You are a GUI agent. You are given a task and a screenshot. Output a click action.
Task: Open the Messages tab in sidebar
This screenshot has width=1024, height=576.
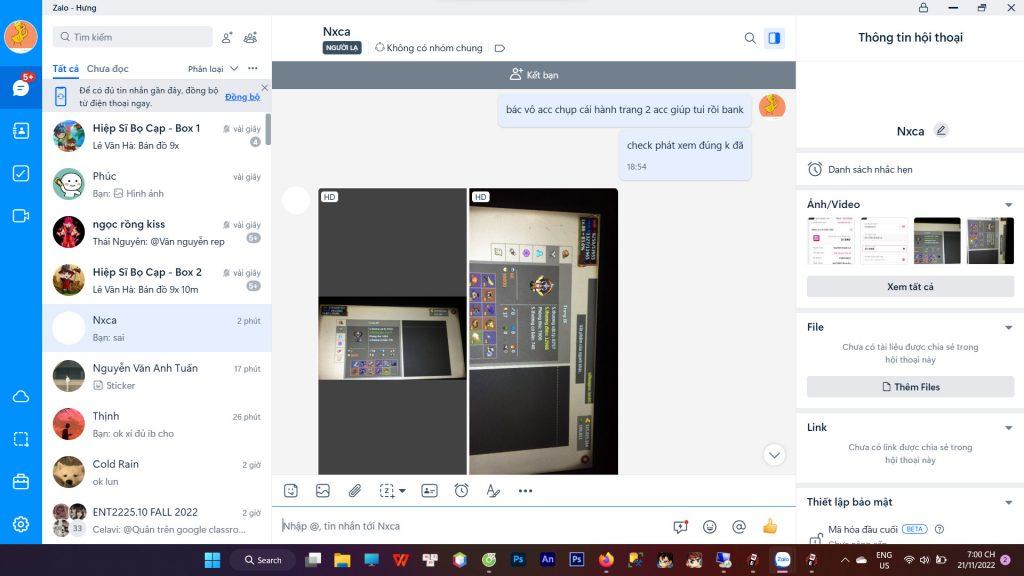(20, 88)
